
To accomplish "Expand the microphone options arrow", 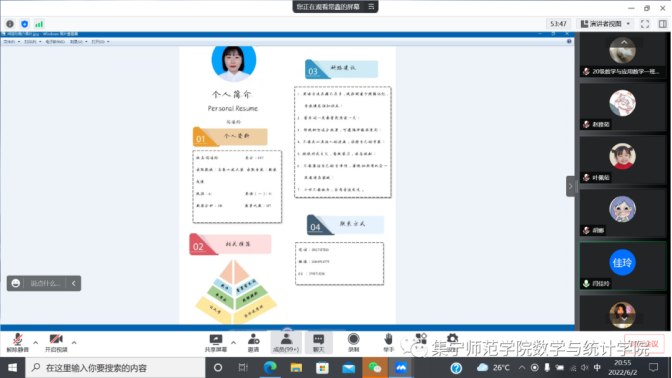I will point(36,343).
